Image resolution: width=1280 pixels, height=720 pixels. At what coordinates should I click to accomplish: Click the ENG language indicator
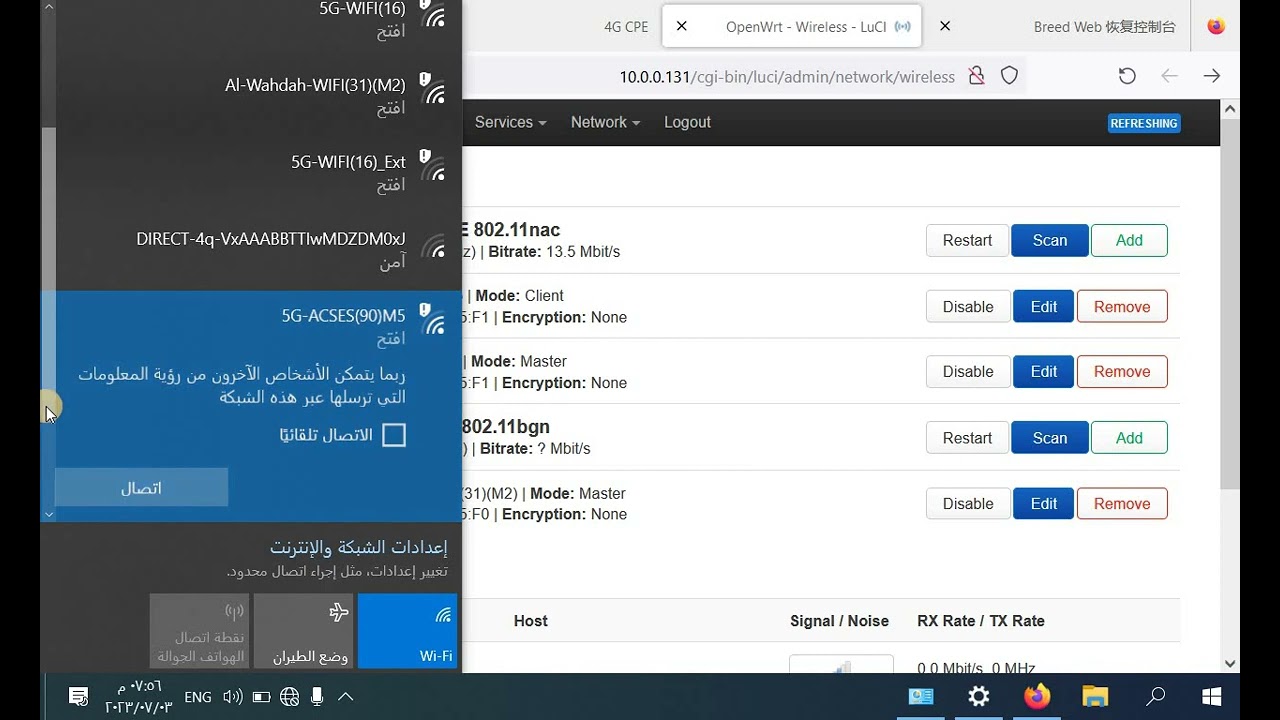pos(198,697)
